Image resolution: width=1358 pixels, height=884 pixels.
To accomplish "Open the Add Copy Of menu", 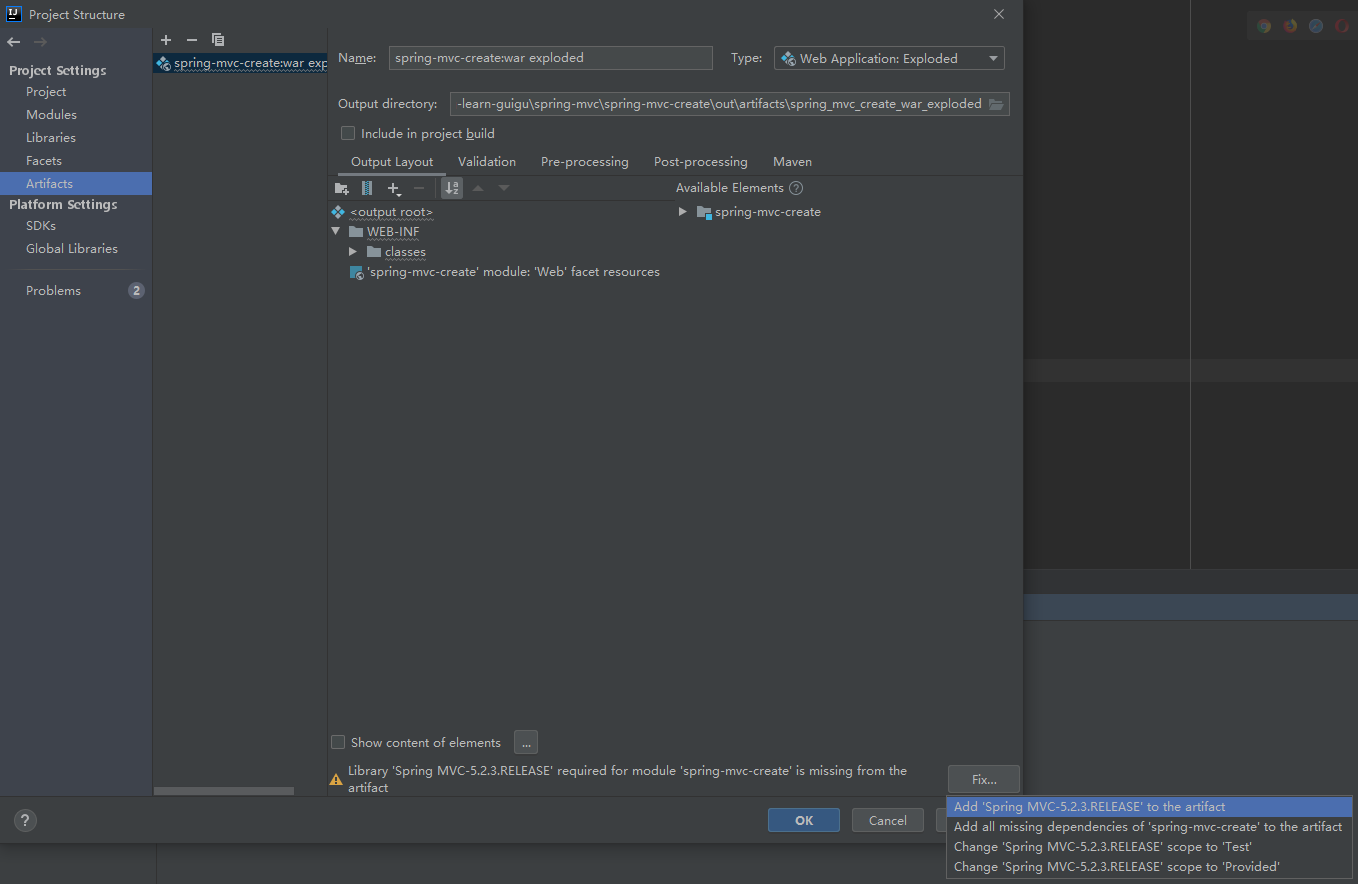I will (394, 188).
